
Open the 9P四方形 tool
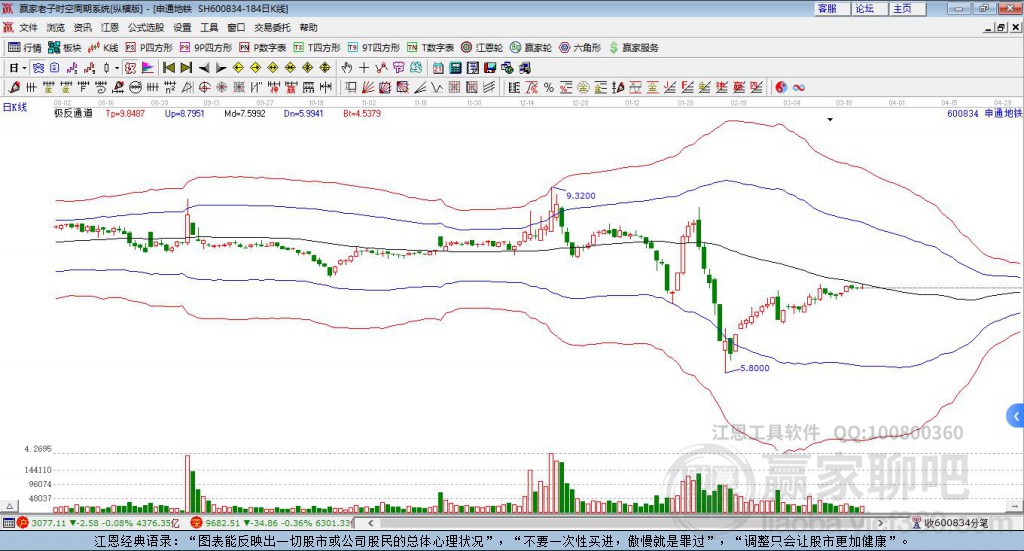pyautogui.click(x=206, y=48)
